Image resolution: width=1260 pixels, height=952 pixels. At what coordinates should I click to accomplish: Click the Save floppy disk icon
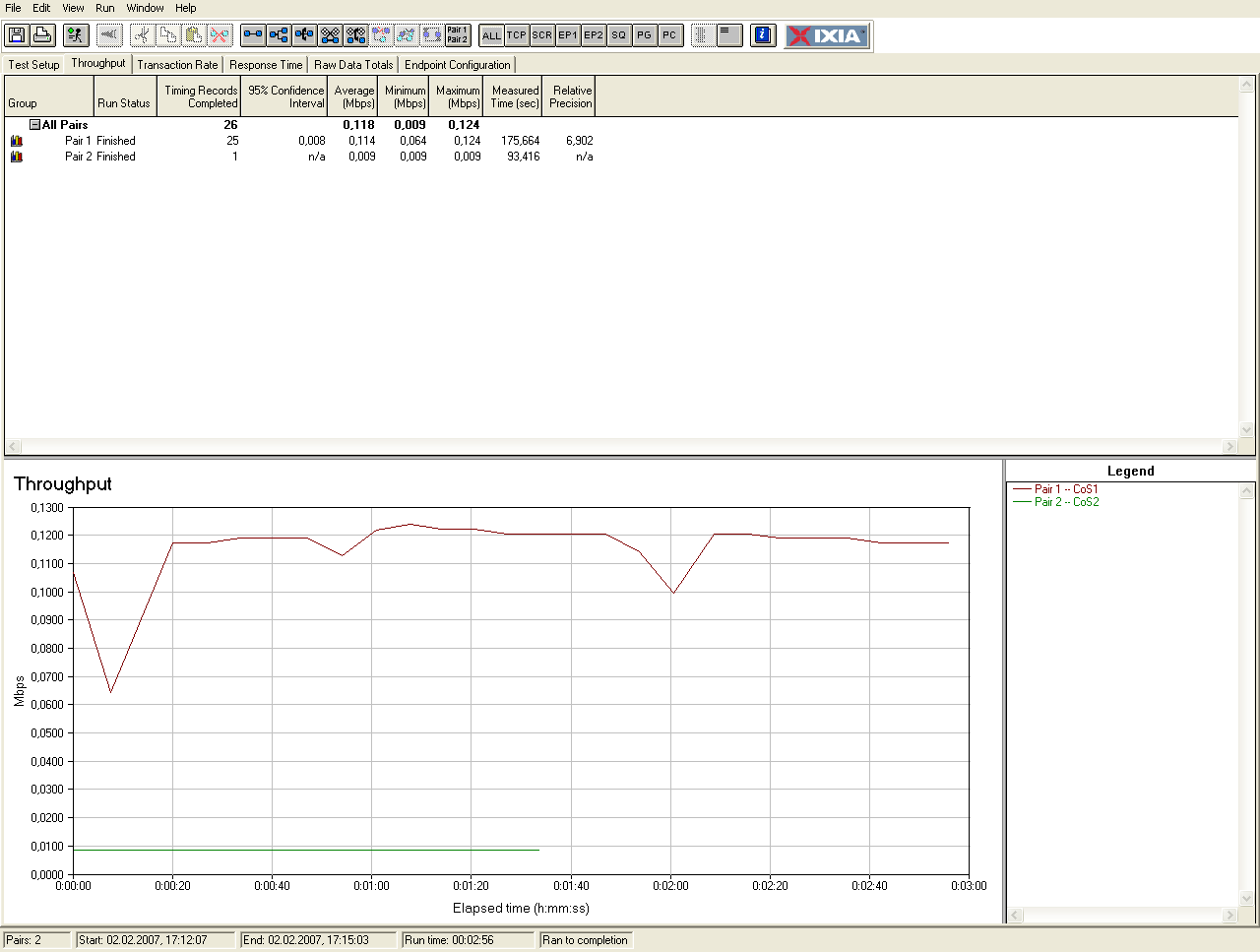(x=17, y=35)
